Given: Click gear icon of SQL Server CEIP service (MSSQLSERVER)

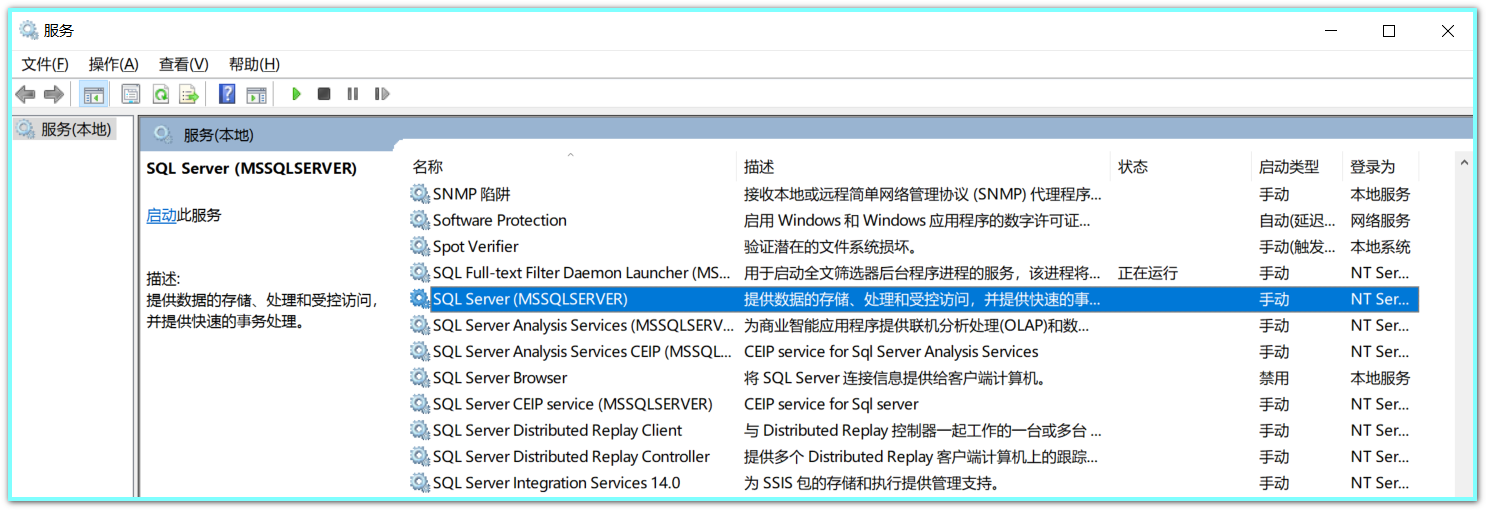Looking at the screenshot, I should point(420,404).
